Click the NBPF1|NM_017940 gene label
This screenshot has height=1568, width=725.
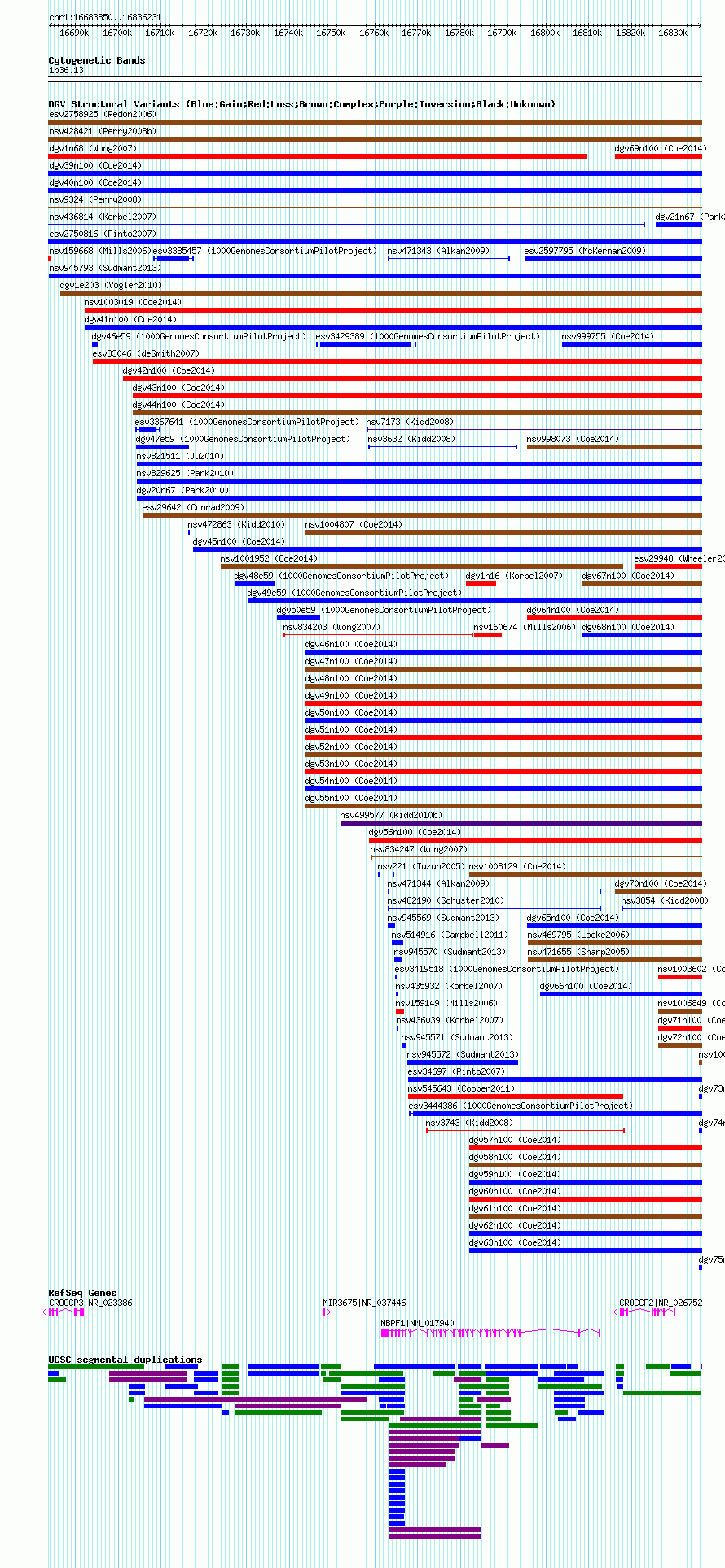pyautogui.click(x=418, y=1323)
